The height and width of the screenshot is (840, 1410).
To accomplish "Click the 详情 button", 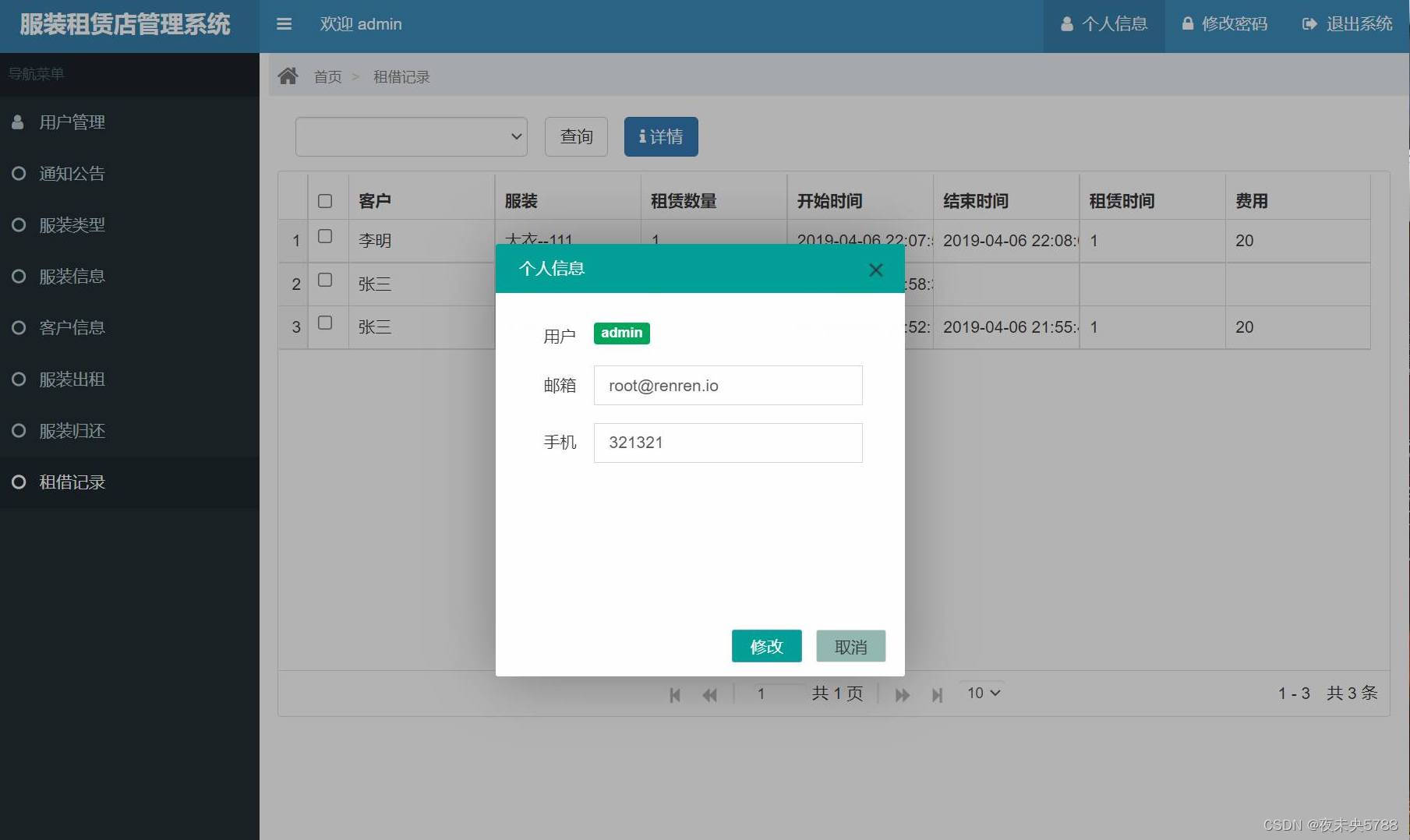I will tap(661, 136).
